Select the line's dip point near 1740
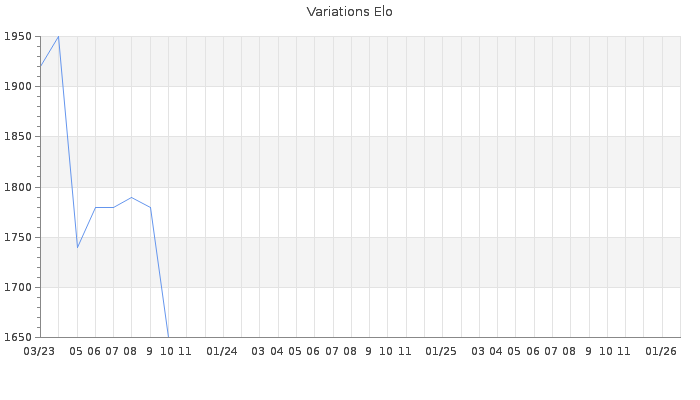 [77, 247]
